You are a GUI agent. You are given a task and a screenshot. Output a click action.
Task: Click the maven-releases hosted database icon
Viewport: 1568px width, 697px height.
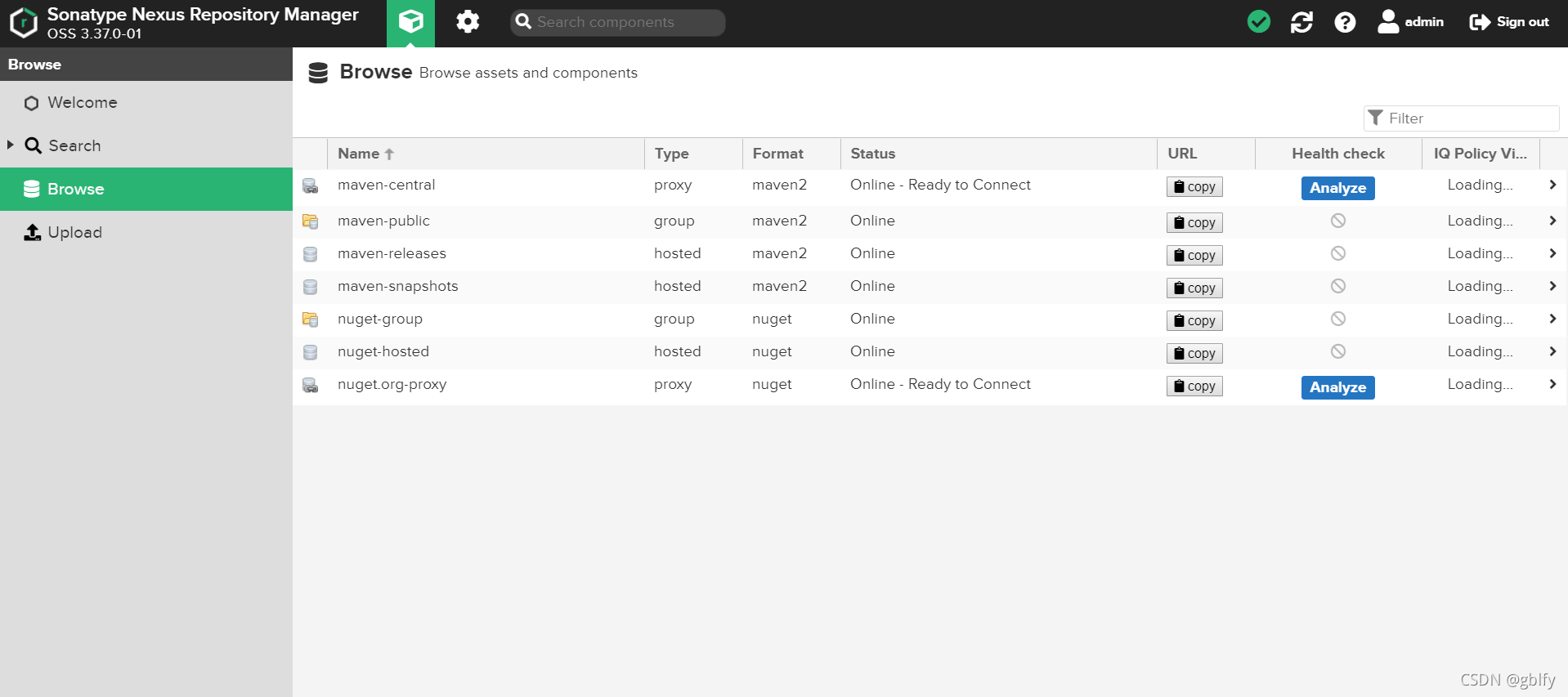pos(311,254)
